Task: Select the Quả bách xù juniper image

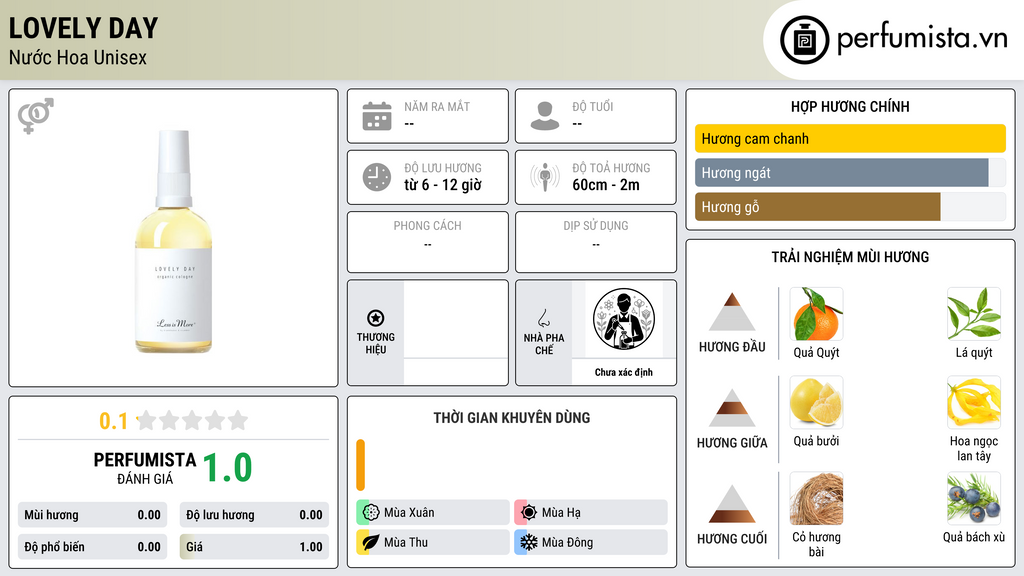Action: pos(974,498)
